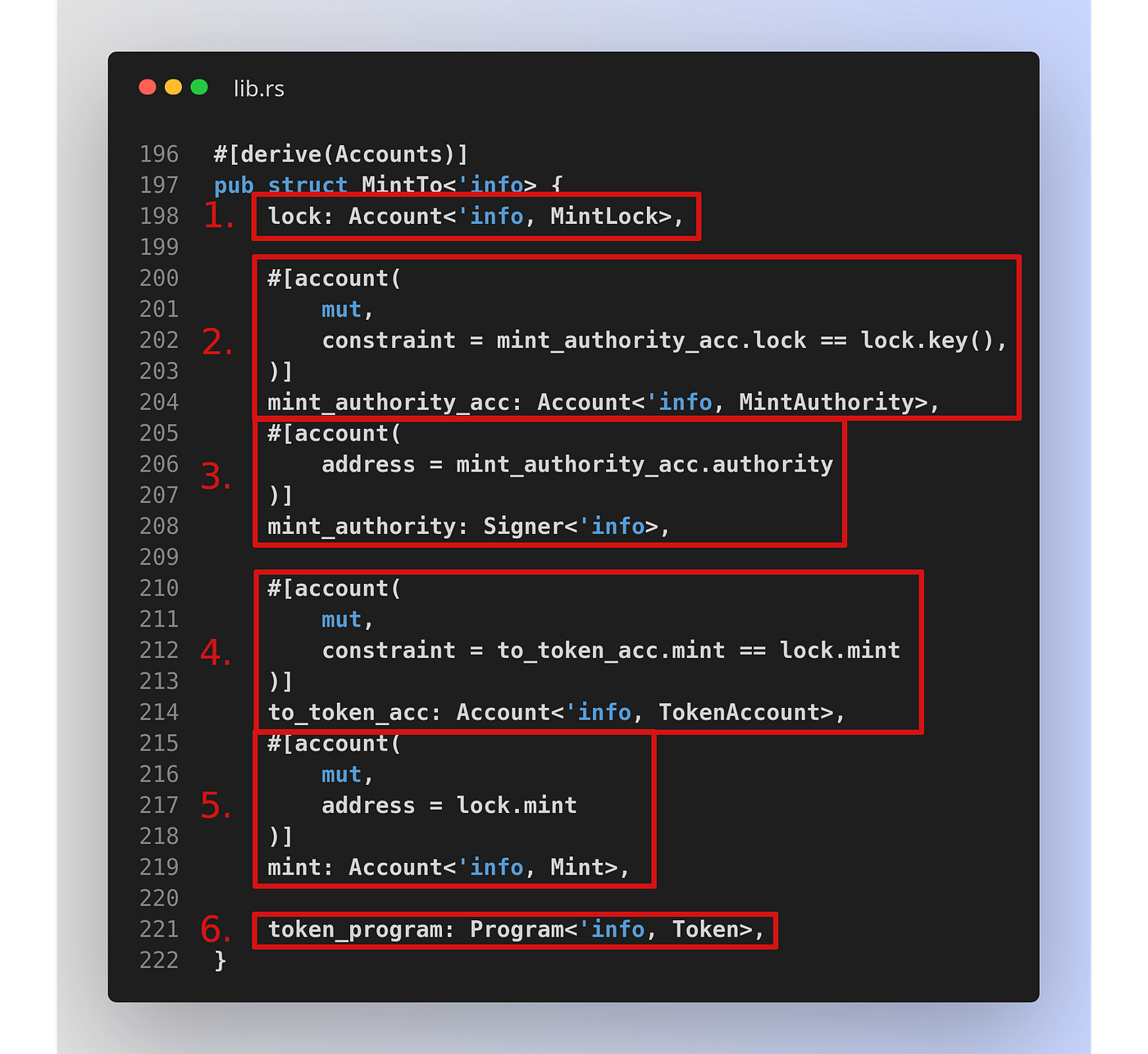Click address = lock.mint on line 217
The width and height of the screenshot is (1148, 1054).
pos(449,805)
